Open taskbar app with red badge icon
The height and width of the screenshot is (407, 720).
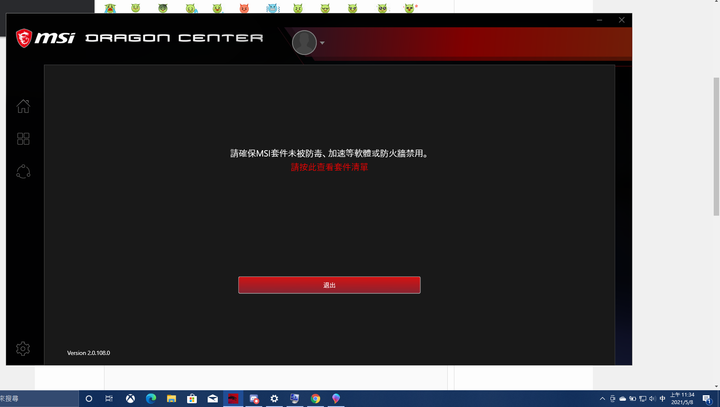tap(254, 398)
